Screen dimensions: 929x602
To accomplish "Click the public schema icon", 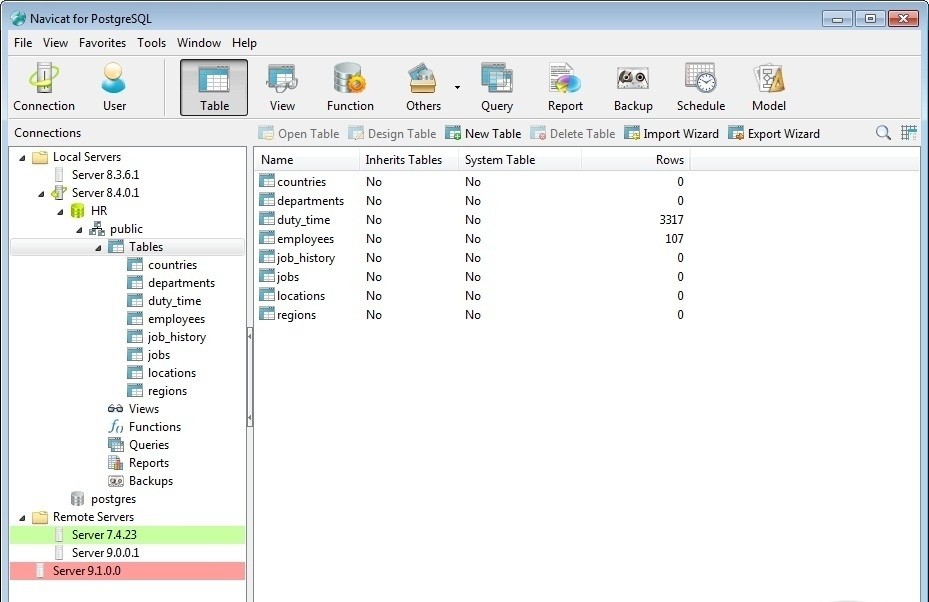I will [x=97, y=229].
